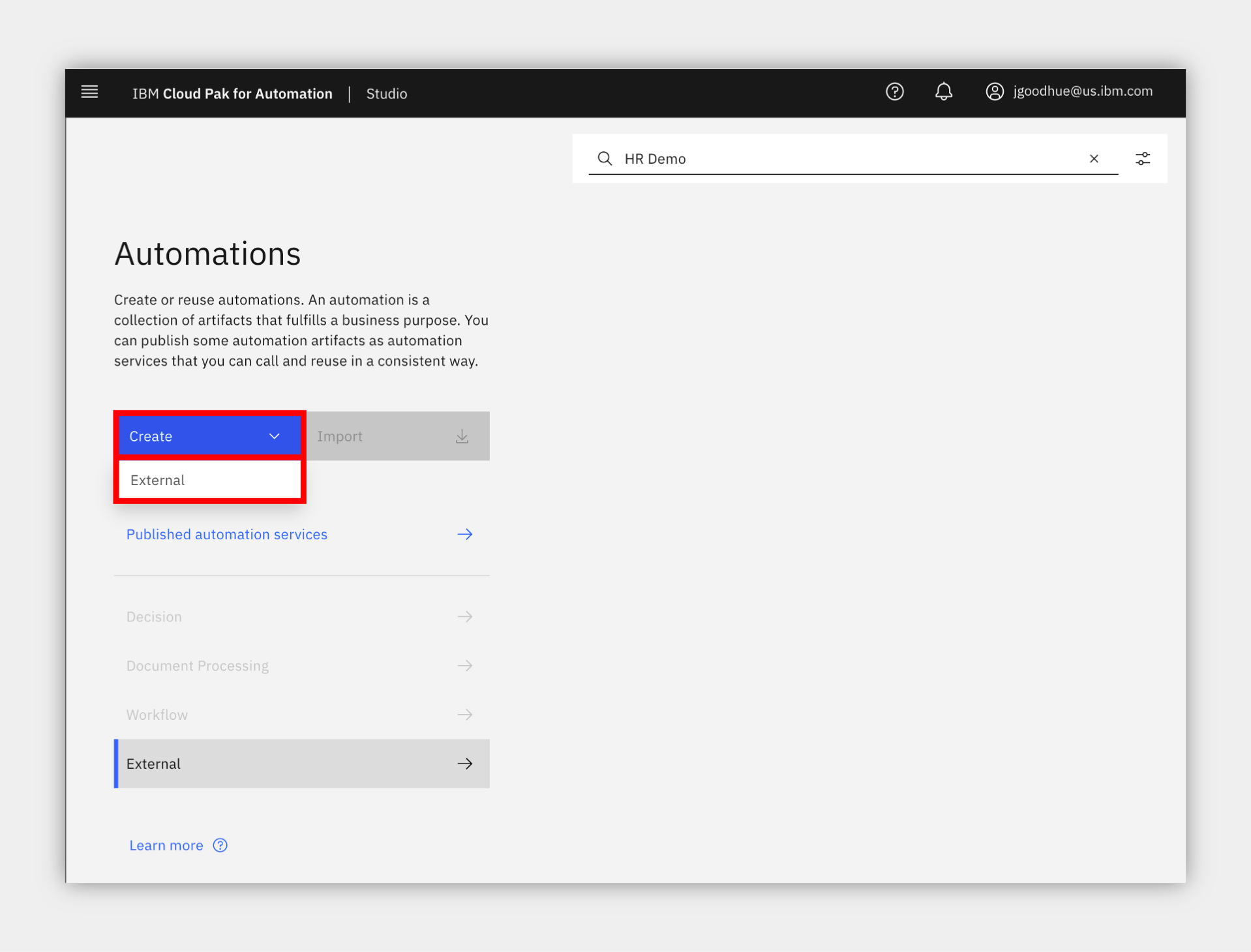Select the External category in the list
The image size is (1251, 952).
coord(301,764)
